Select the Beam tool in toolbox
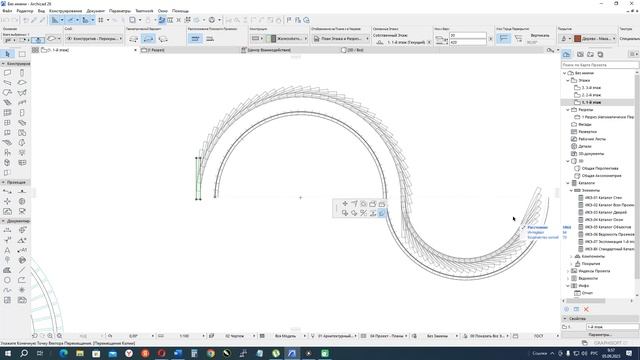The width and height of the screenshot is (640, 360). 7,82
